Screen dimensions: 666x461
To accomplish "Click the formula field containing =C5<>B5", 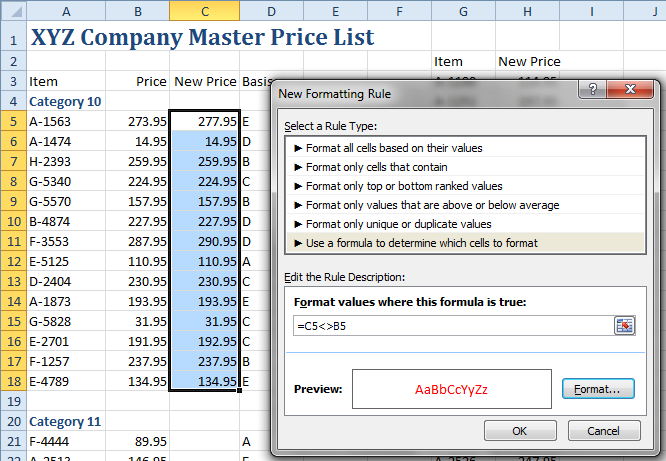I will click(x=450, y=325).
